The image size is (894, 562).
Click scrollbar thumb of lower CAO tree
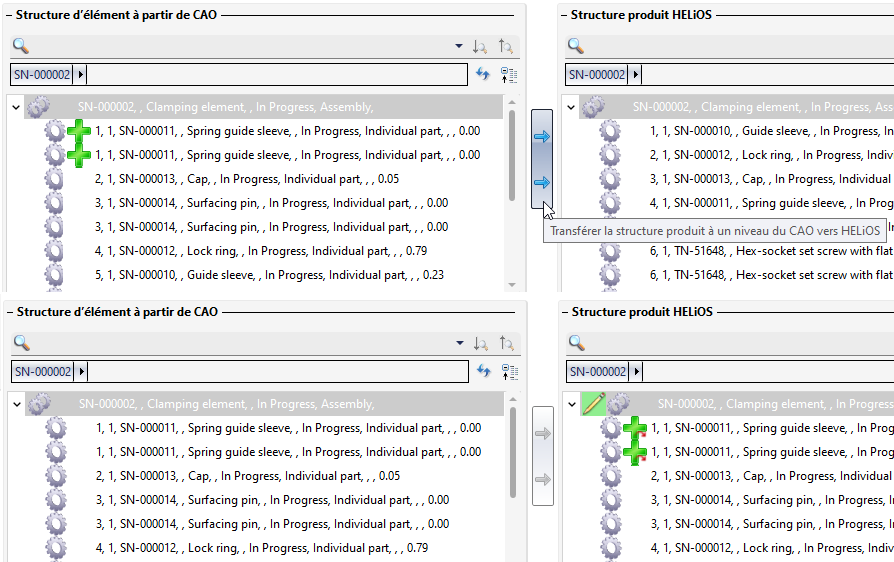(513, 452)
